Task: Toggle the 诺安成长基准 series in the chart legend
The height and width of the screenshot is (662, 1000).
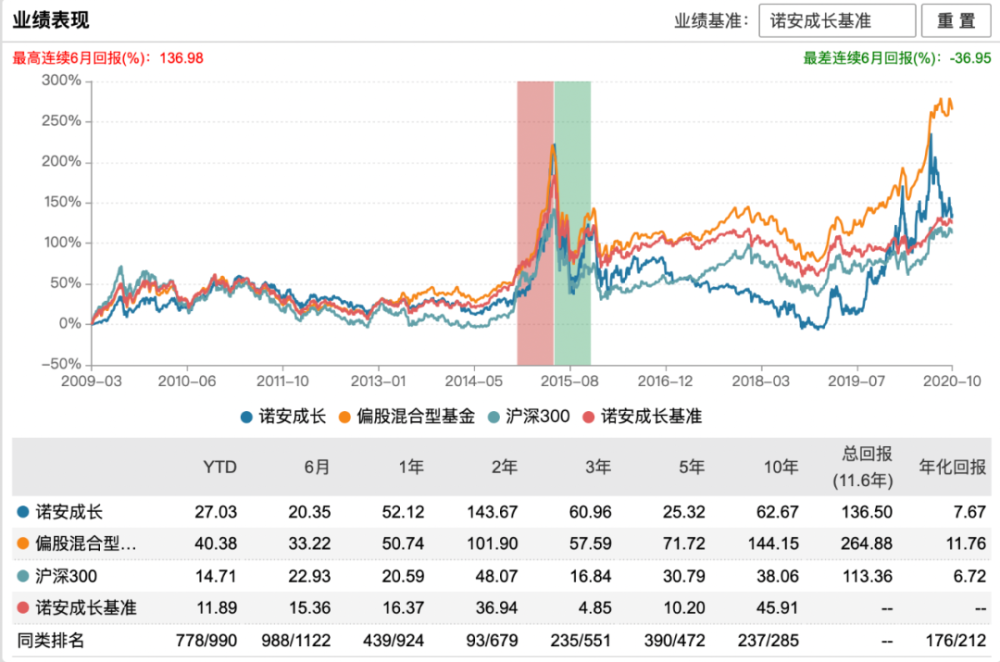Action: click(x=642, y=417)
